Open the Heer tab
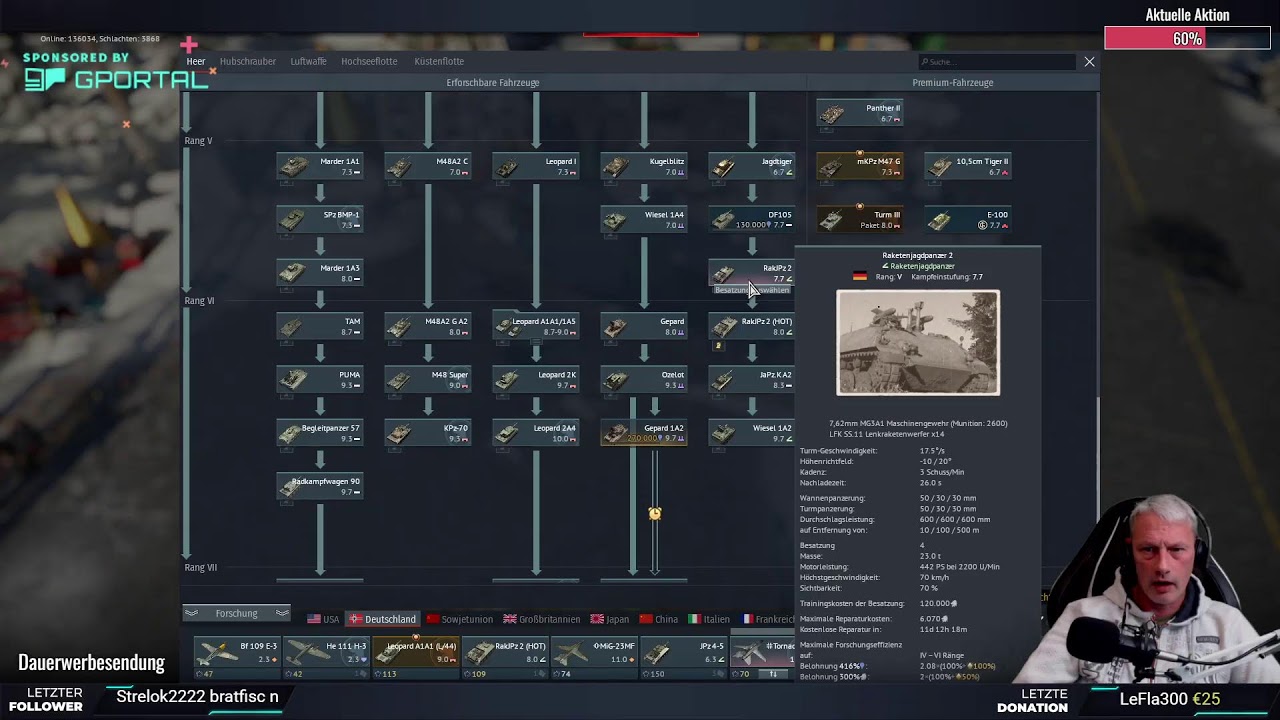Image resolution: width=1280 pixels, height=720 pixels. pyautogui.click(x=195, y=61)
